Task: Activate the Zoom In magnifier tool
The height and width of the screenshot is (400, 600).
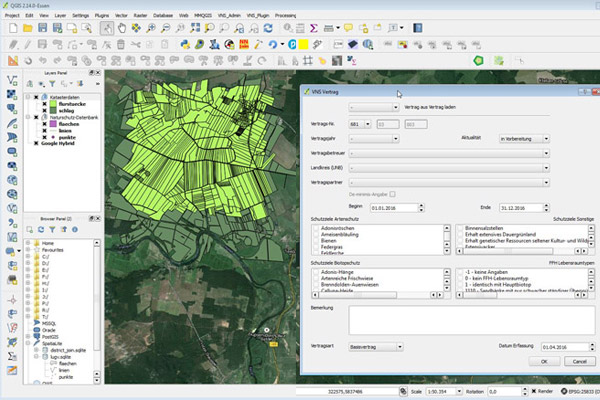Action: pyautogui.click(x=151, y=28)
